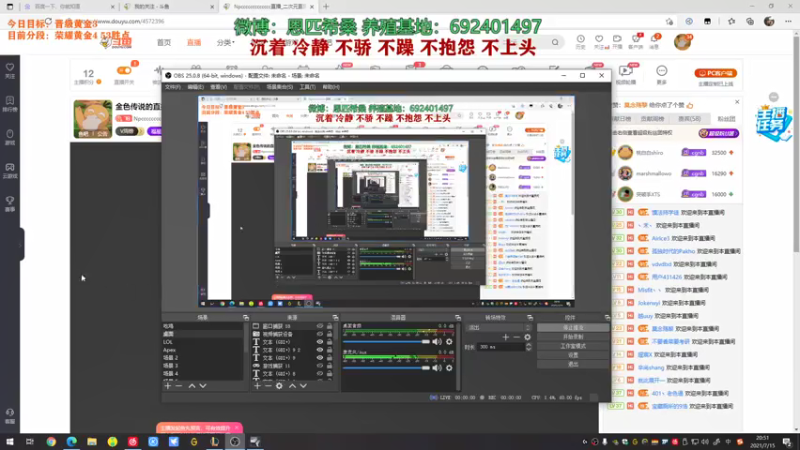Click Douyu home navigation link

click(164, 42)
